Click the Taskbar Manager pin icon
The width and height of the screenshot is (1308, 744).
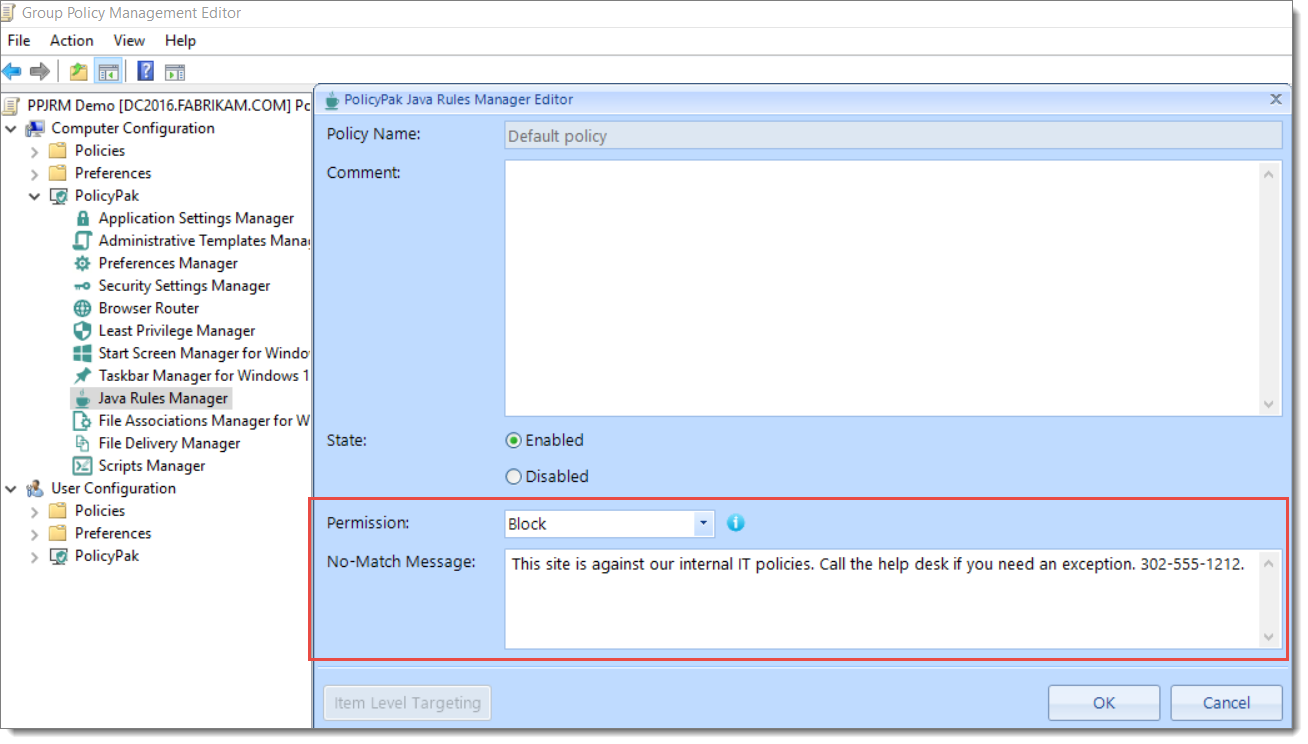pyautogui.click(x=83, y=376)
